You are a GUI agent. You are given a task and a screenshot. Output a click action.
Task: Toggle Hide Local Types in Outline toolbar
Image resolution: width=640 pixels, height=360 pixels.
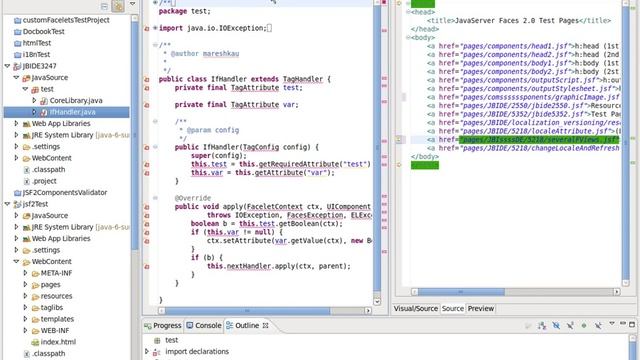click(598, 326)
